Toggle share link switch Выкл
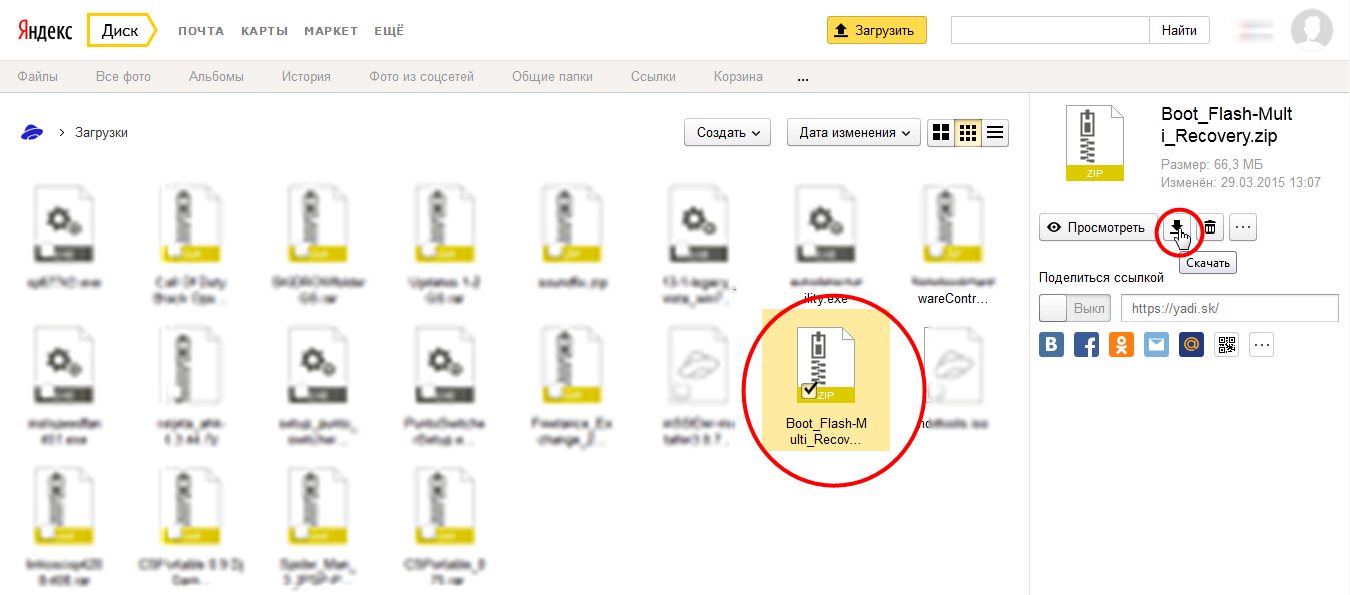Screen dimensions: 1350x595 point(1075,309)
